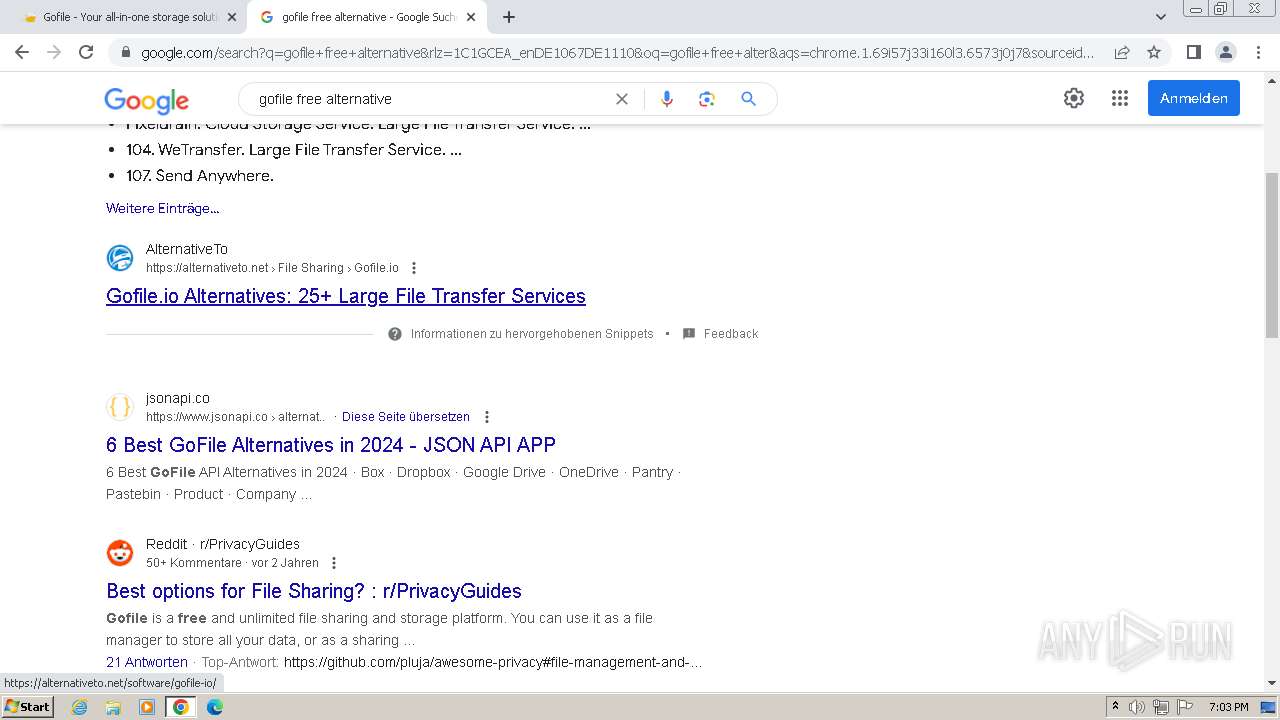Open Chrome profile avatar menu

coord(1225,52)
